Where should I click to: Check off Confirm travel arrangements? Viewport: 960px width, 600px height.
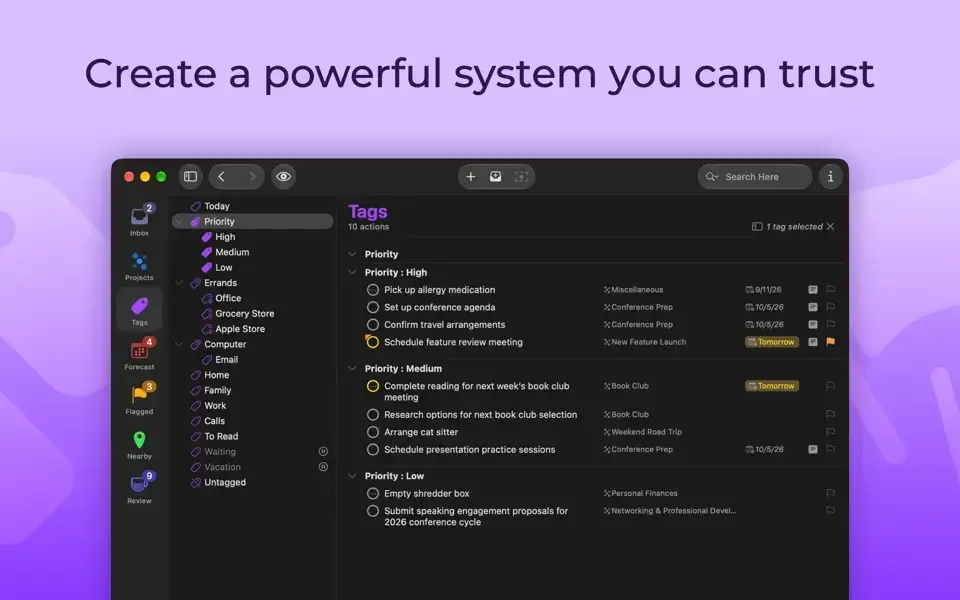click(373, 324)
